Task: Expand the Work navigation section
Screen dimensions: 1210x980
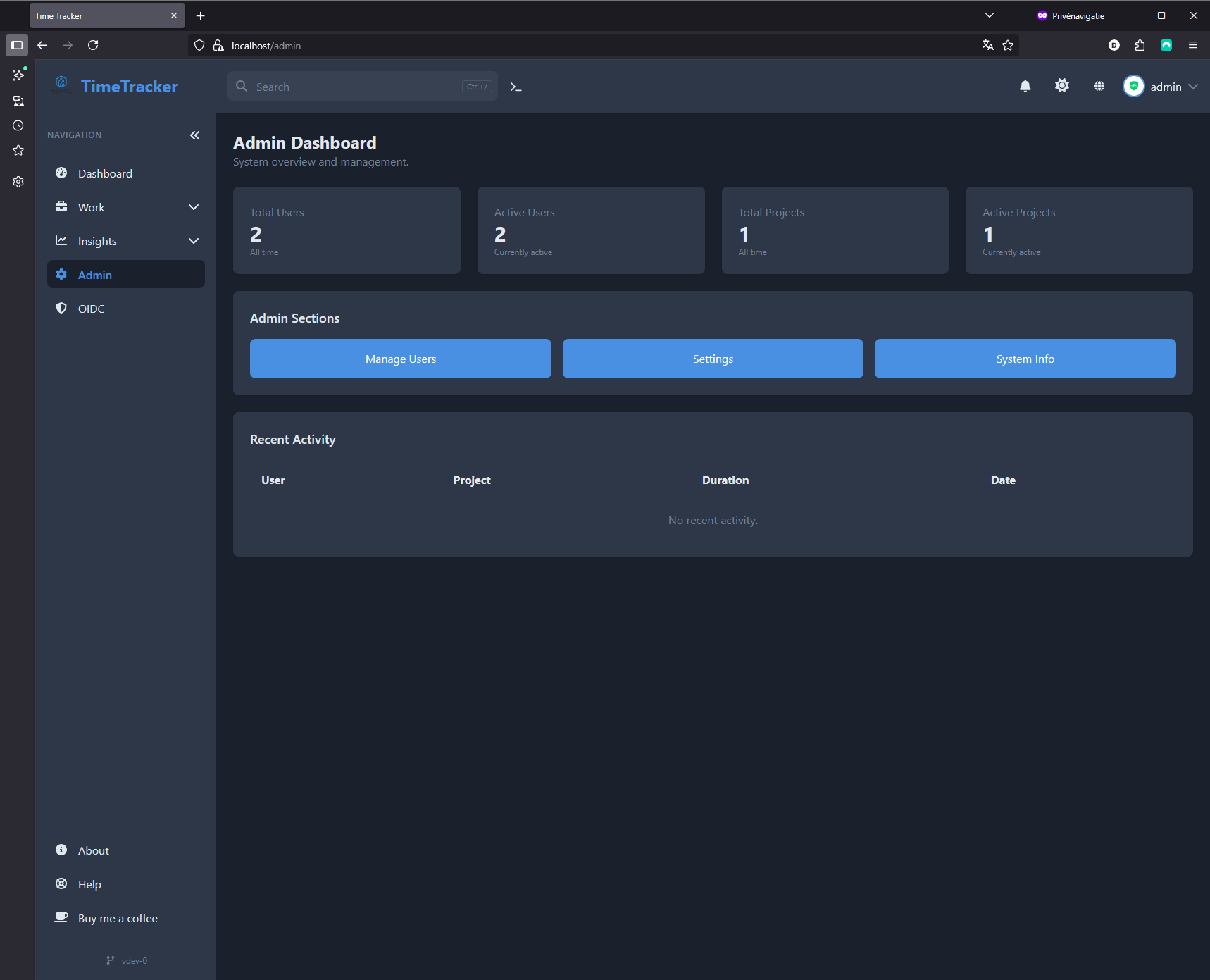Action: 125,206
